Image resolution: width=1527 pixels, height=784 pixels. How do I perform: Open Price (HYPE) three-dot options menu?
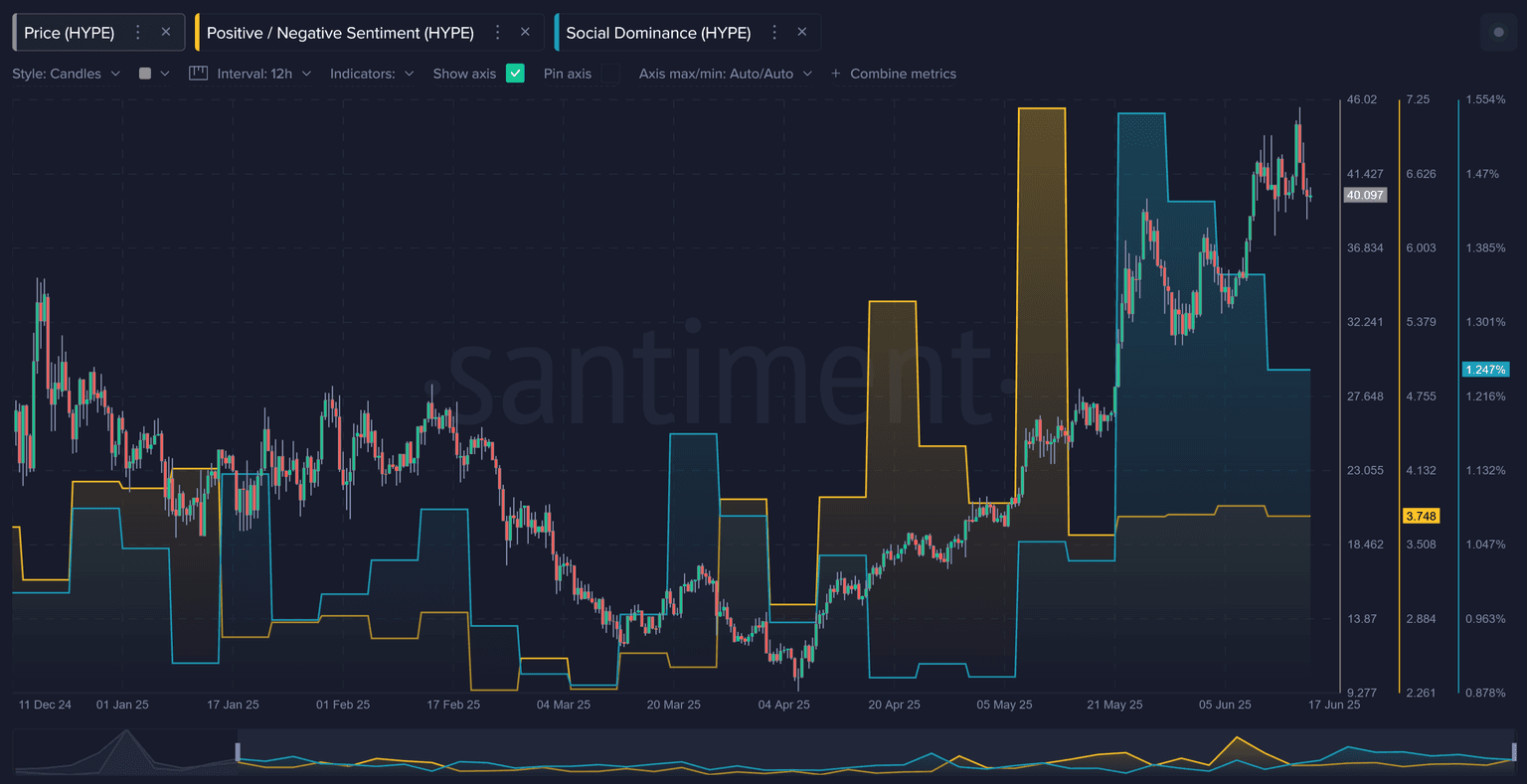[x=138, y=33]
